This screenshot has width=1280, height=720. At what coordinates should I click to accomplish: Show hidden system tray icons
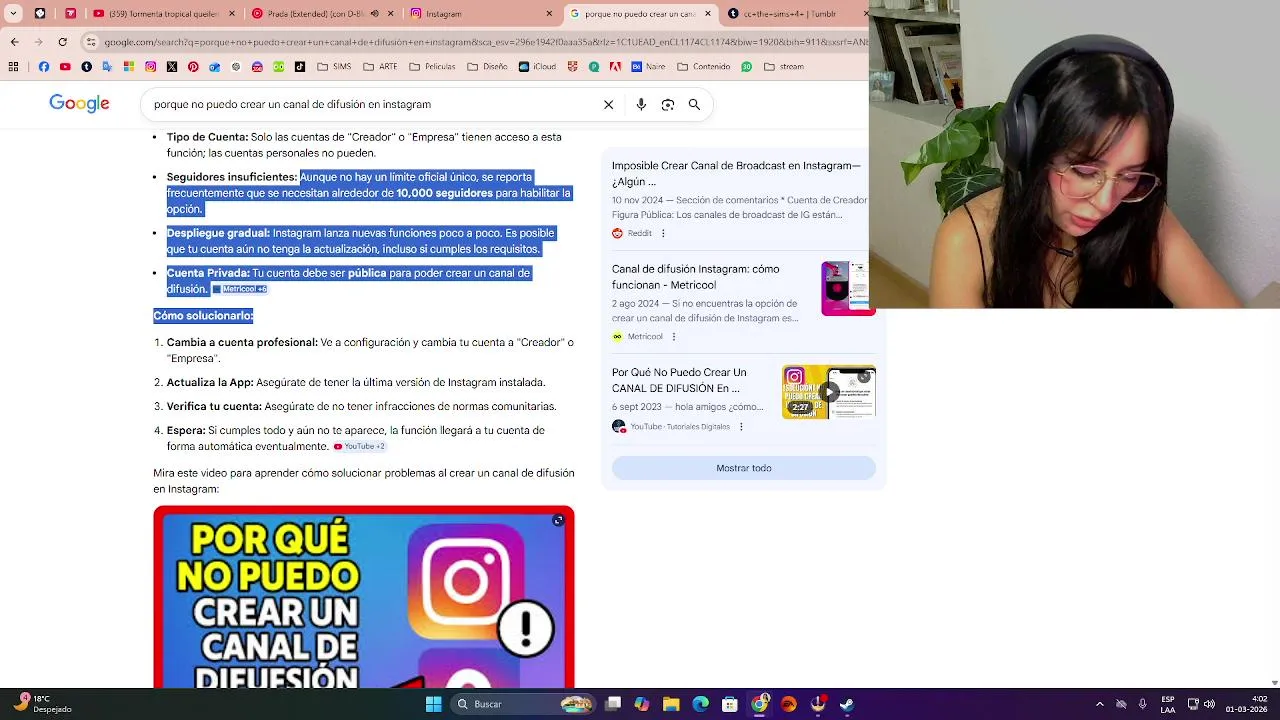(x=1100, y=704)
